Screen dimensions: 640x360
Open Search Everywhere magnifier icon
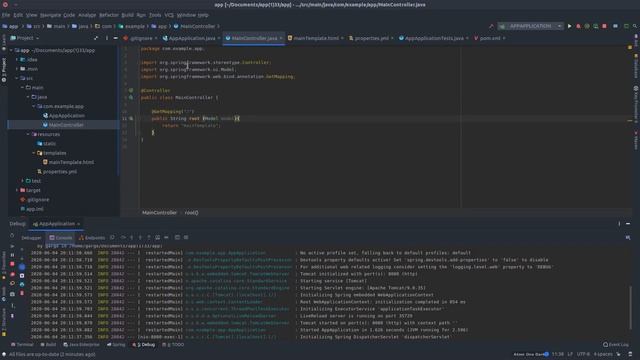[635, 26]
